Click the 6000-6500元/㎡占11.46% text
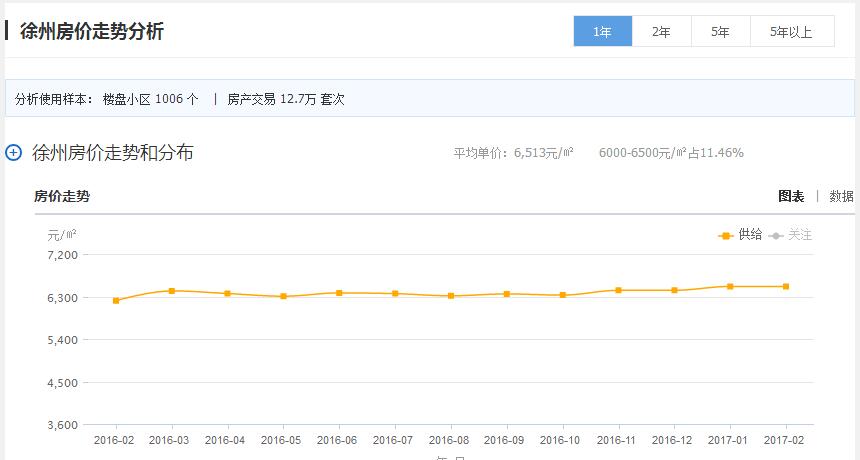 point(671,152)
